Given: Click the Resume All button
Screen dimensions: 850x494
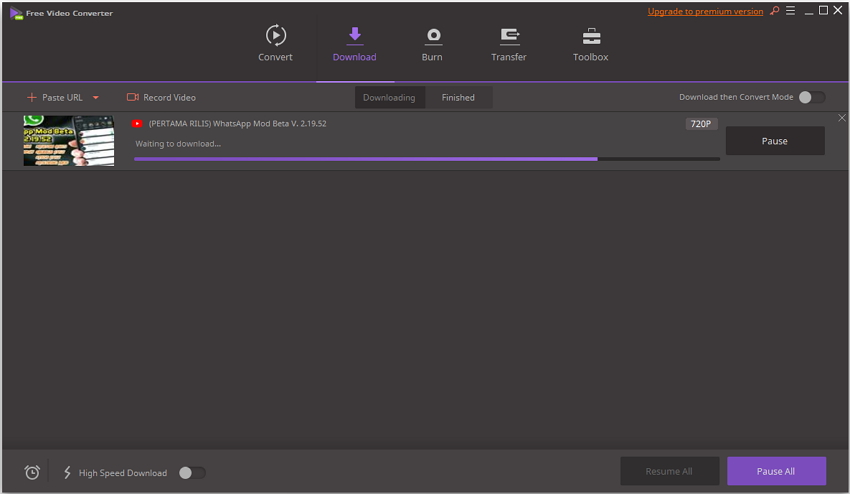Looking at the screenshot, I should (669, 471).
